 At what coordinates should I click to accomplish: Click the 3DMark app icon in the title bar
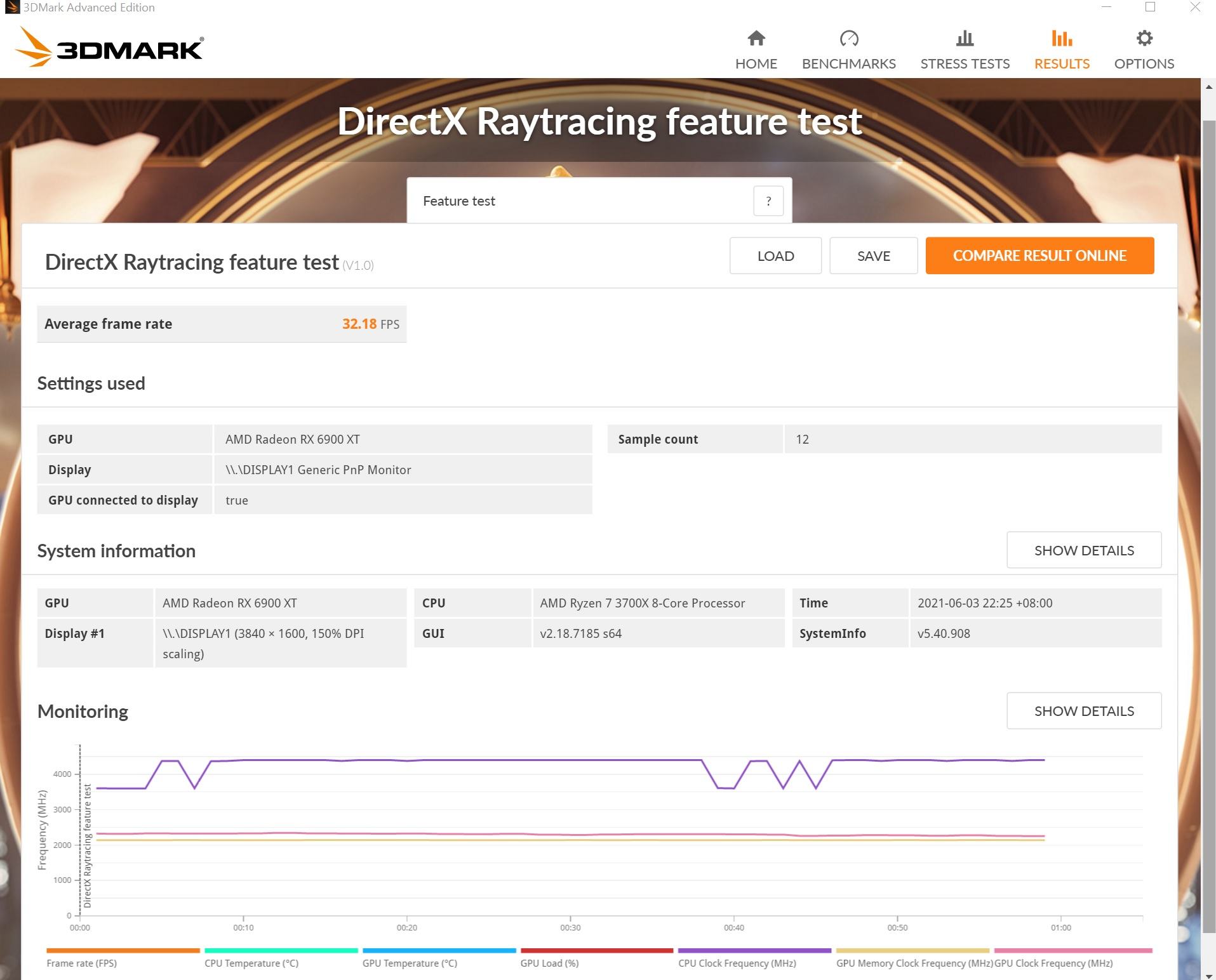click(11, 8)
